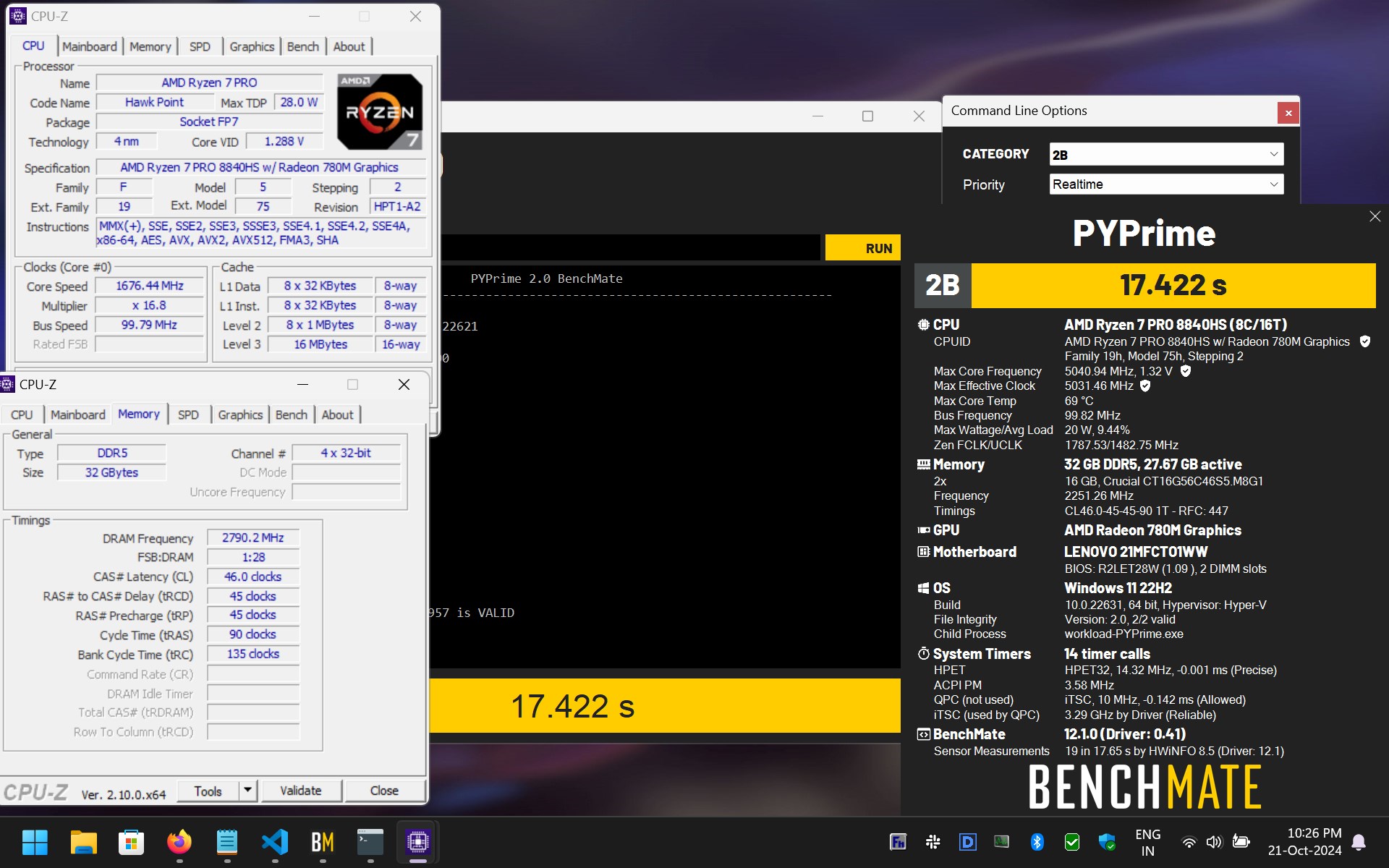Click the Close button in CPU-Z
The image size is (1389, 868).
(384, 791)
